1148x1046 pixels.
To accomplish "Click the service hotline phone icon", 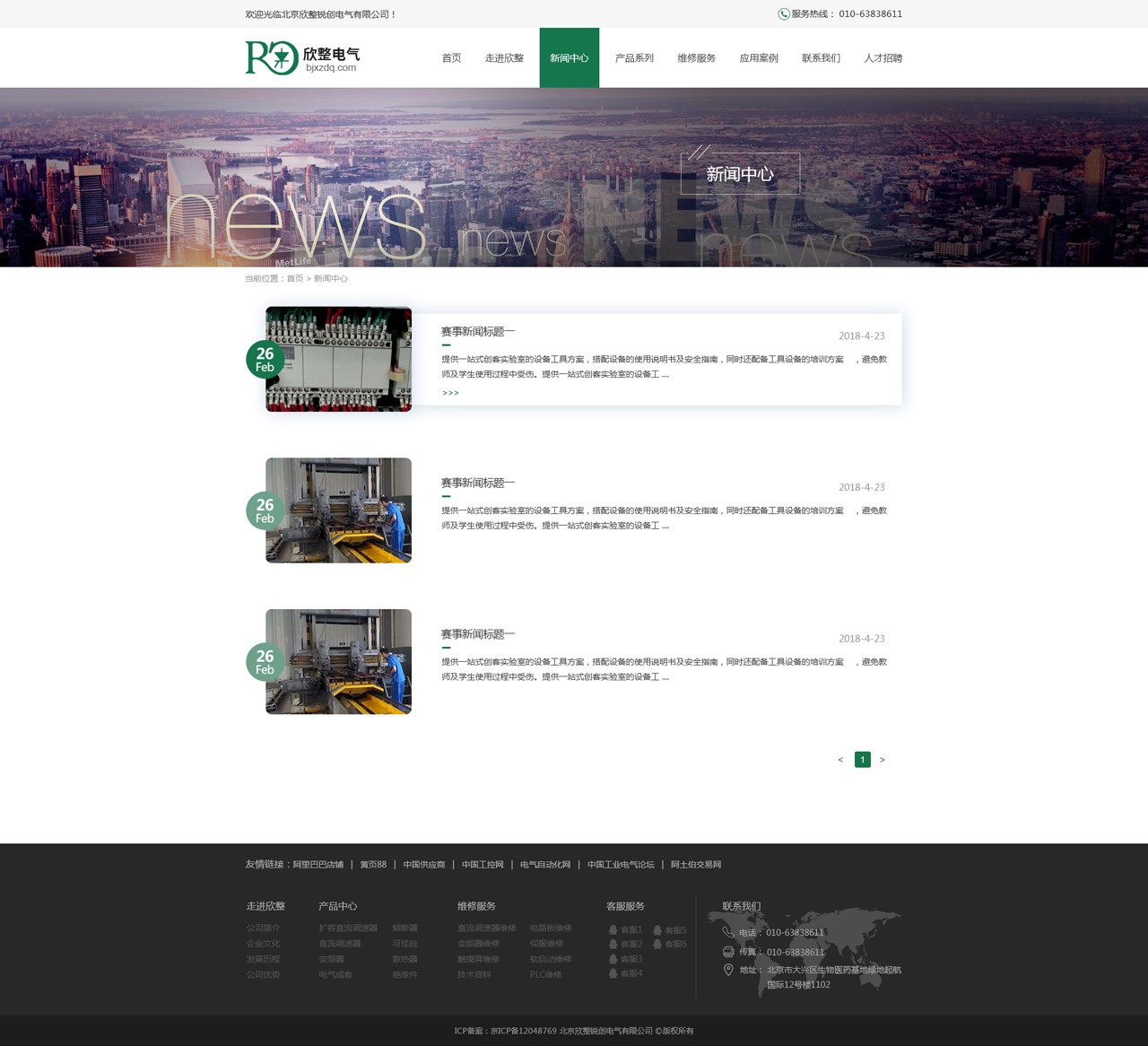I will [783, 14].
